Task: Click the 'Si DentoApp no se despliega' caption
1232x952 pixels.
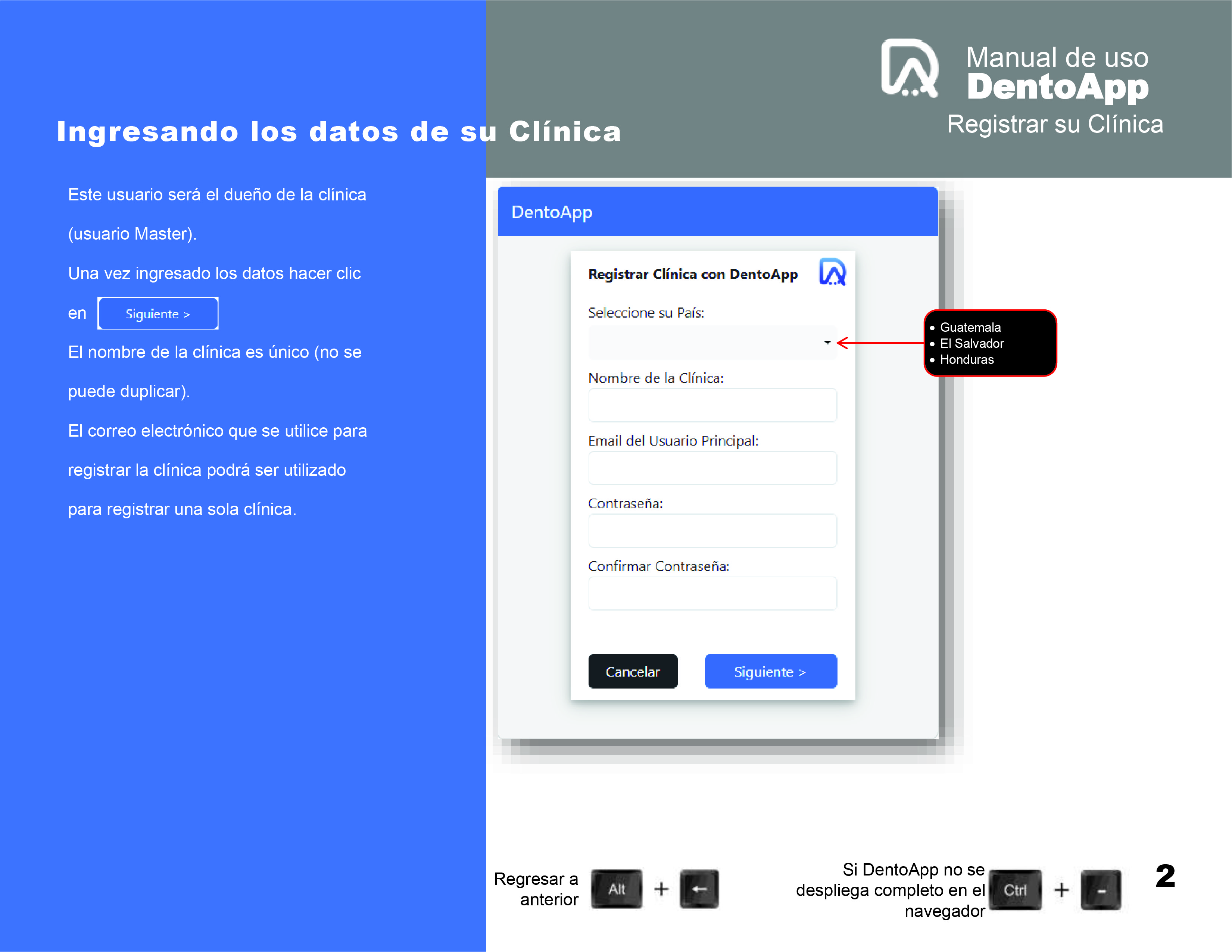Action: pos(891,890)
